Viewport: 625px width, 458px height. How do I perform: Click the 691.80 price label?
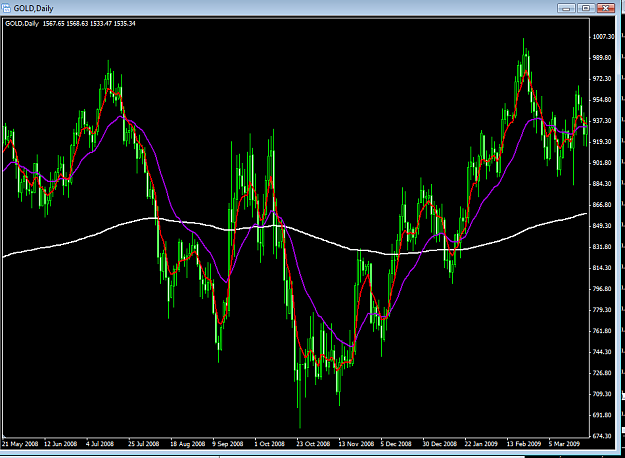pos(602,415)
